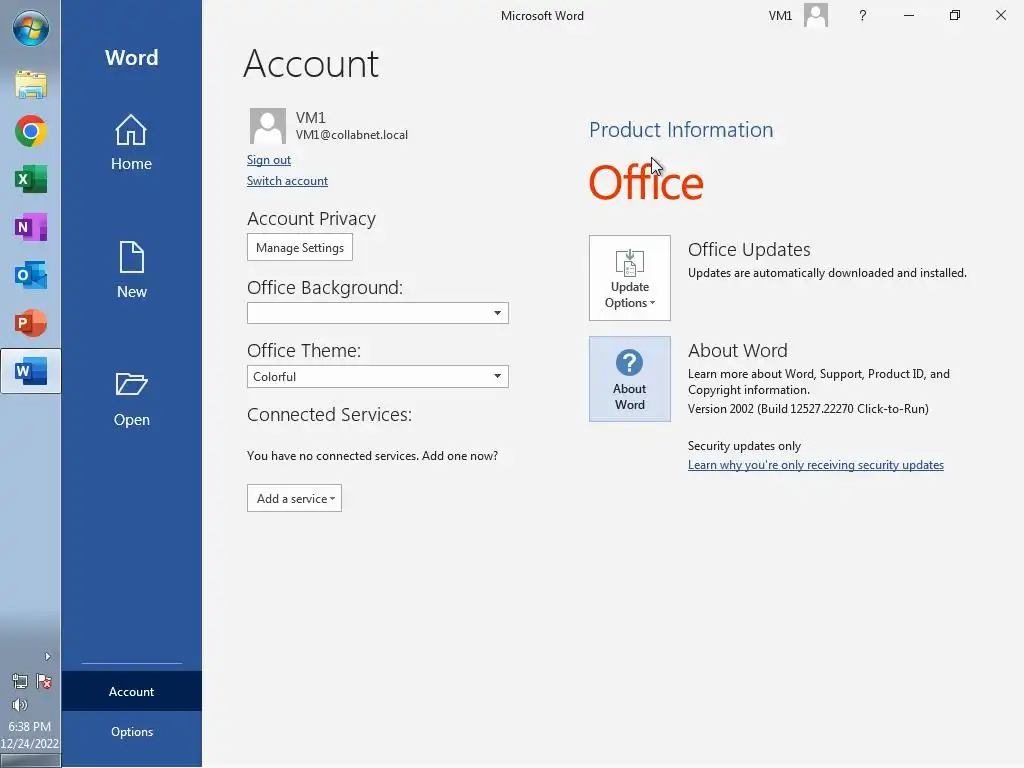The height and width of the screenshot is (768, 1024).
Task: Click the About Word button
Action: pos(630,379)
